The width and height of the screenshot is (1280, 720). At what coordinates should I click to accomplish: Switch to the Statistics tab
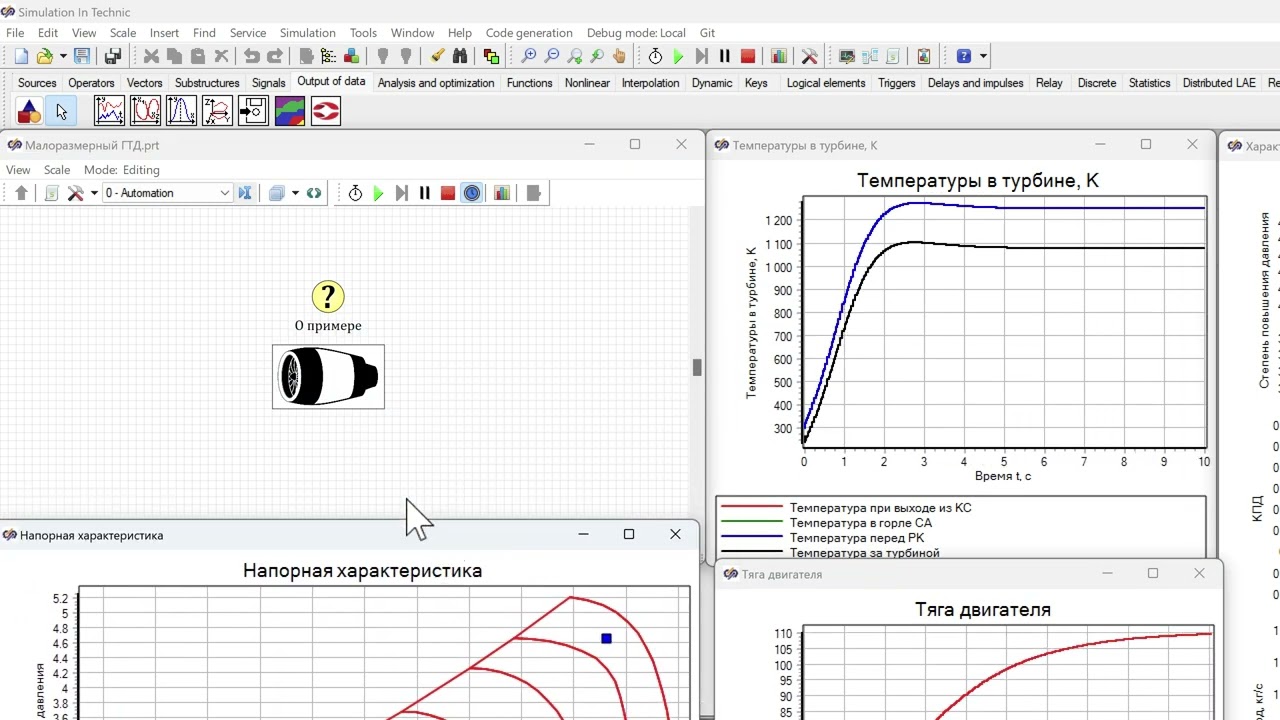(x=1150, y=83)
